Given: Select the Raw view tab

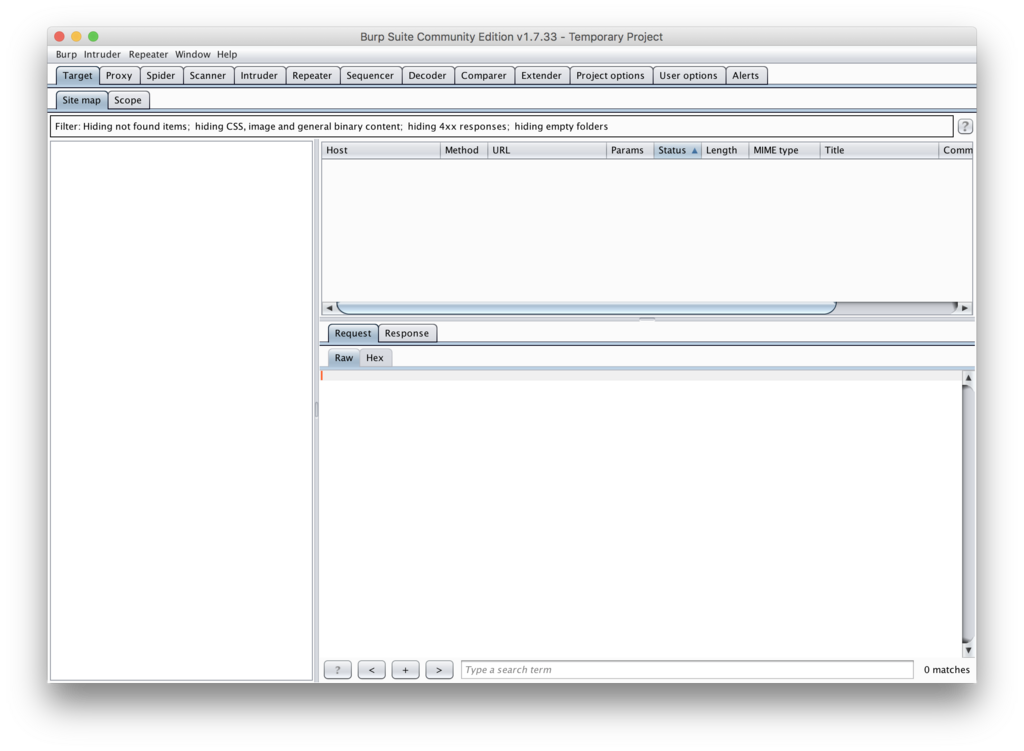Looking at the screenshot, I should (x=344, y=358).
